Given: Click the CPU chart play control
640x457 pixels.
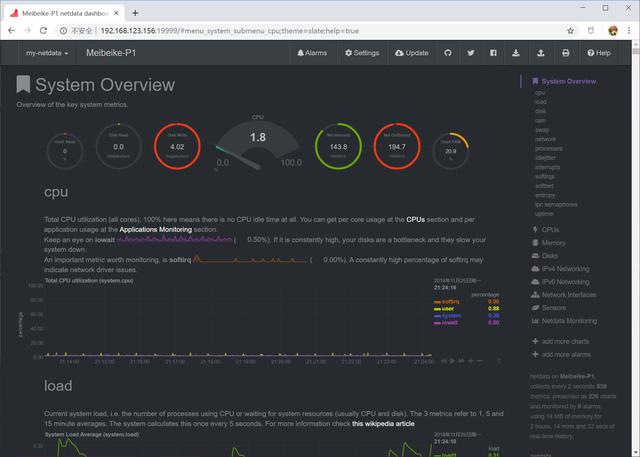Looking at the screenshot, I should coord(453,361).
